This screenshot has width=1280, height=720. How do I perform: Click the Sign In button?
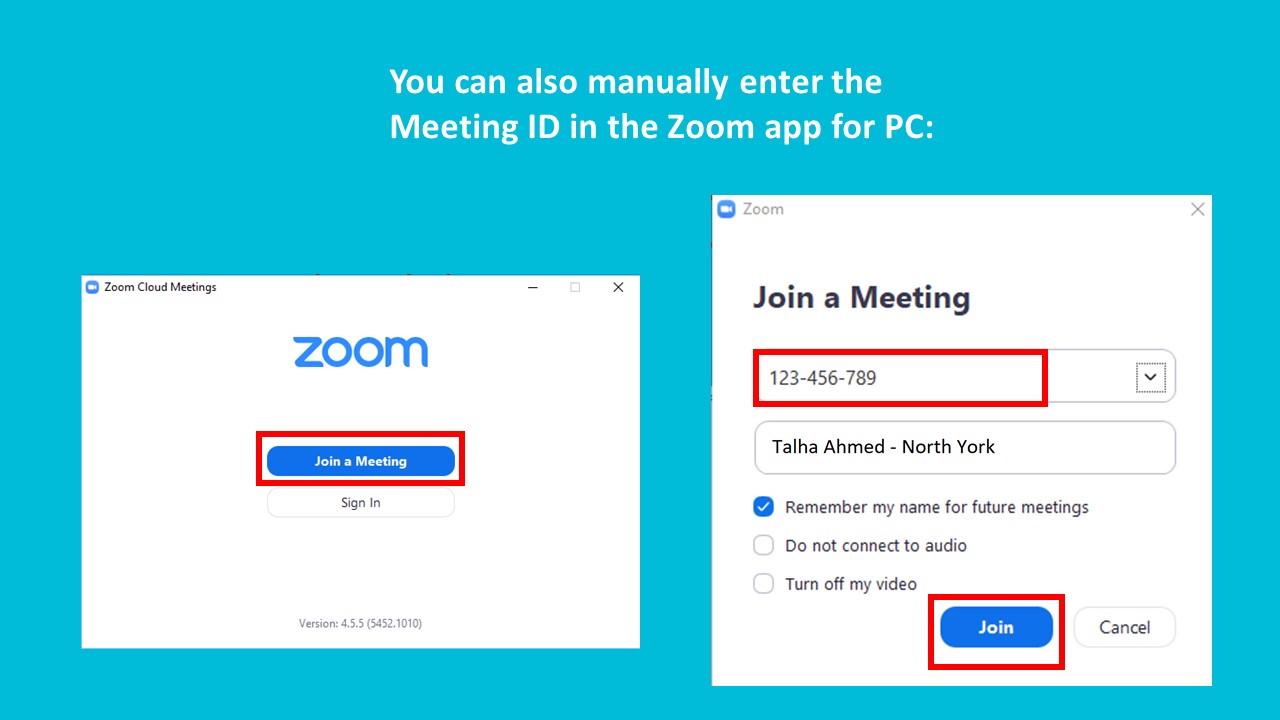(361, 503)
